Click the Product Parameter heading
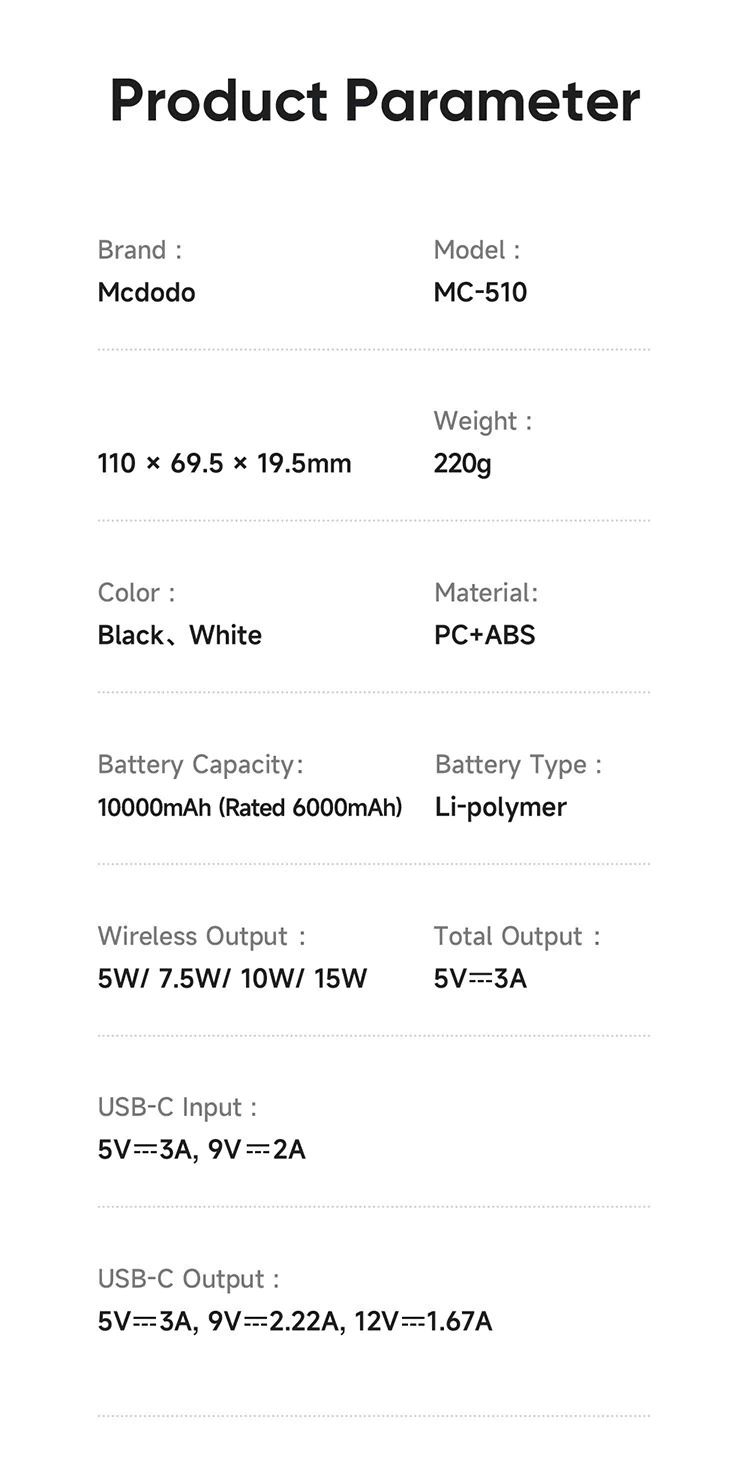Viewport: 750px width, 1475px height. pyautogui.click(x=374, y=101)
